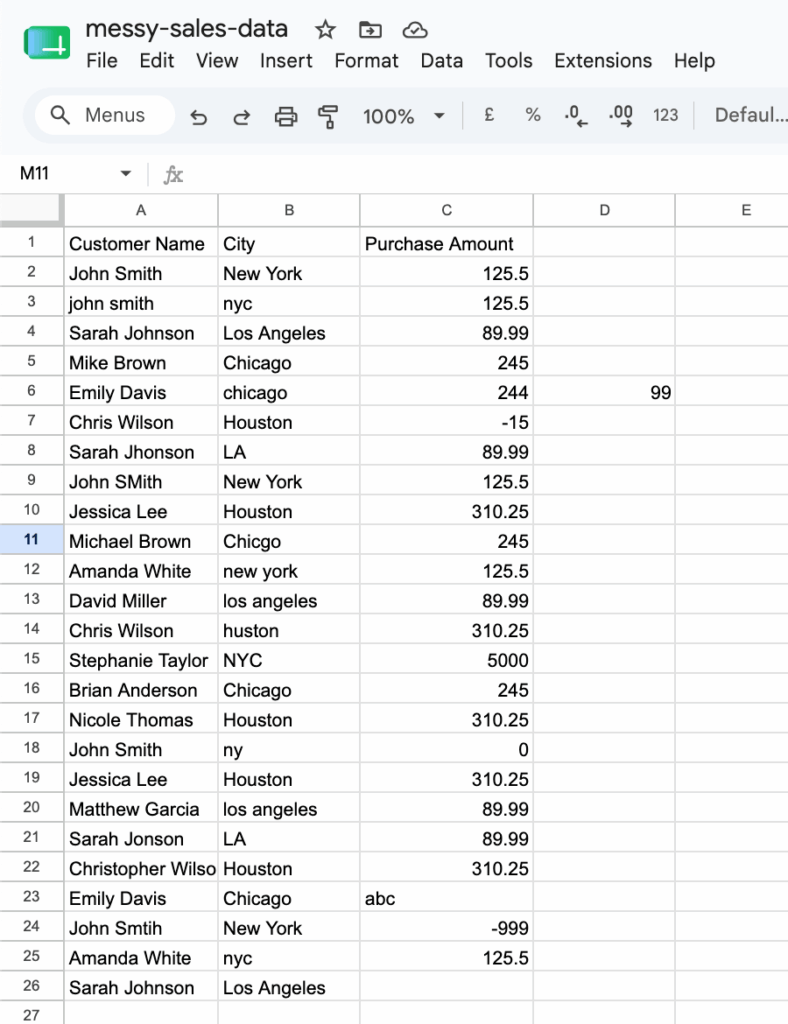The width and height of the screenshot is (788, 1024).
Task: Open the Format menu
Action: pos(366,61)
